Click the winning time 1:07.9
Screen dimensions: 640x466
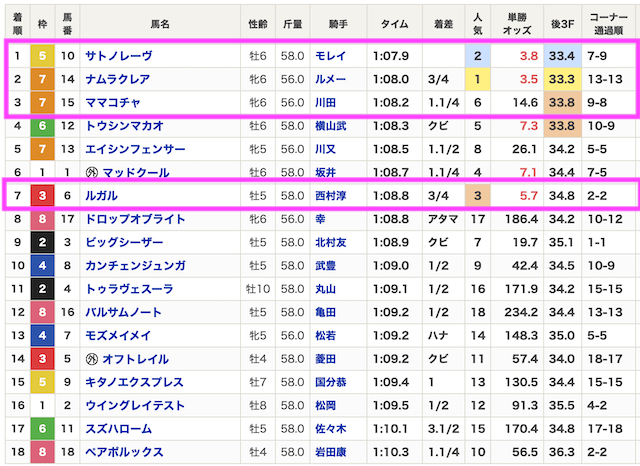coord(391,56)
